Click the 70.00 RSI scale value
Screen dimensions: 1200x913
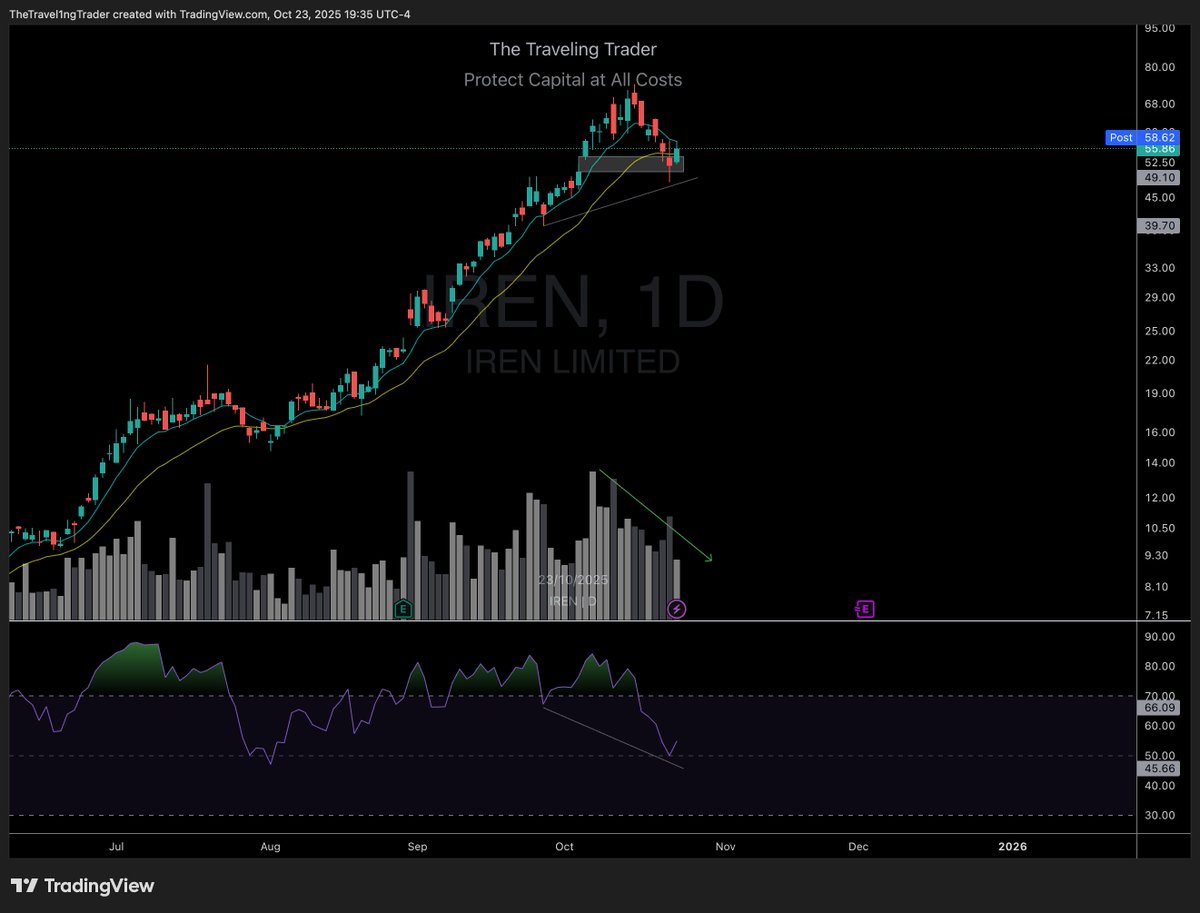(x=1159, y=696)
